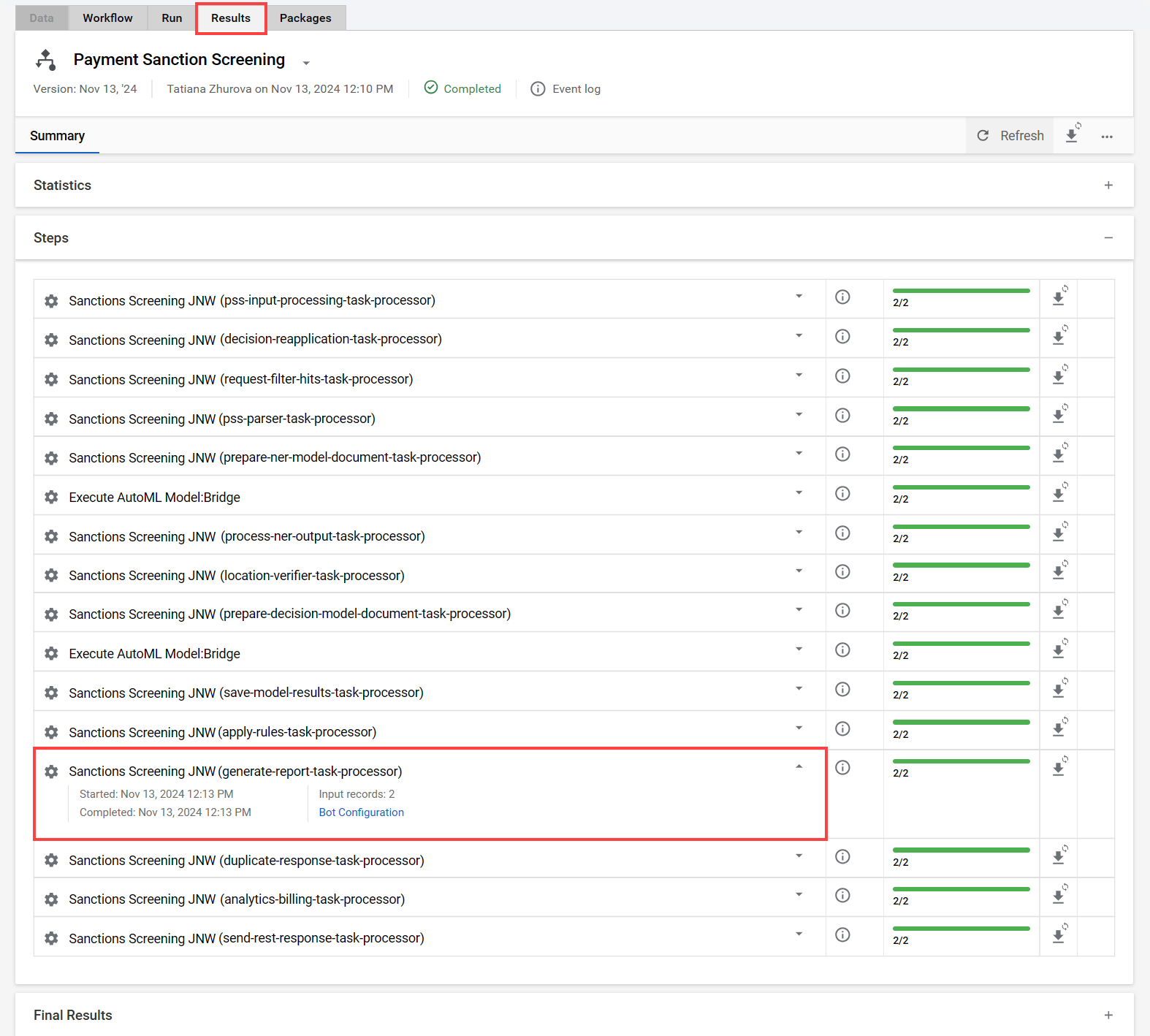This screenshot has width=1150, height=1036.
Task: Click 'Started: Nov 13, 2024 12:13 PM' text
Action: click(156, 794)
